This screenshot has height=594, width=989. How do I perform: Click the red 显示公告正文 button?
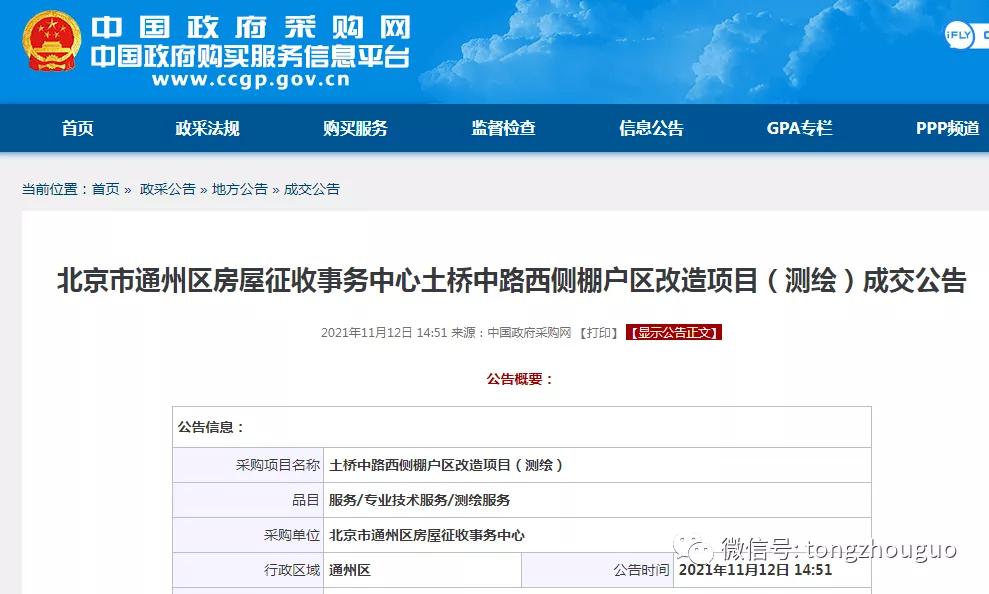click(675, 333)
